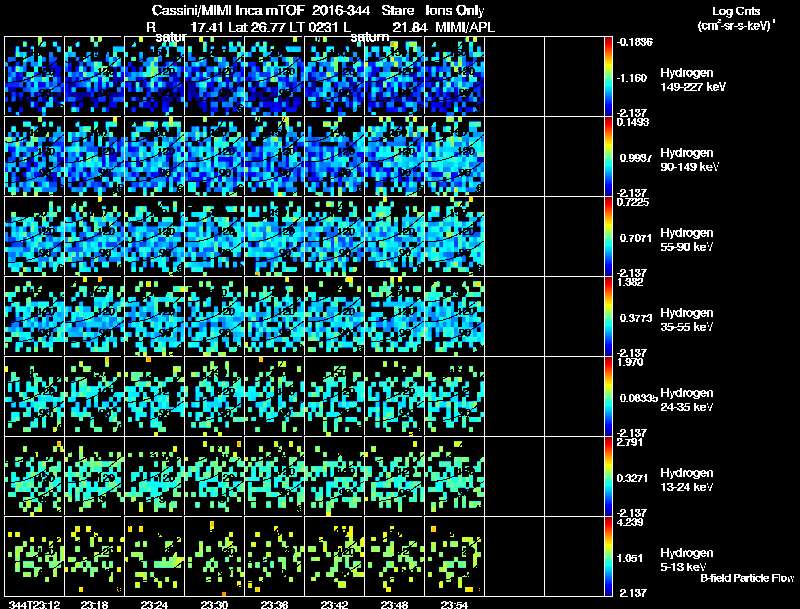Click the 21.84 L-shell value

pos(410,27)
